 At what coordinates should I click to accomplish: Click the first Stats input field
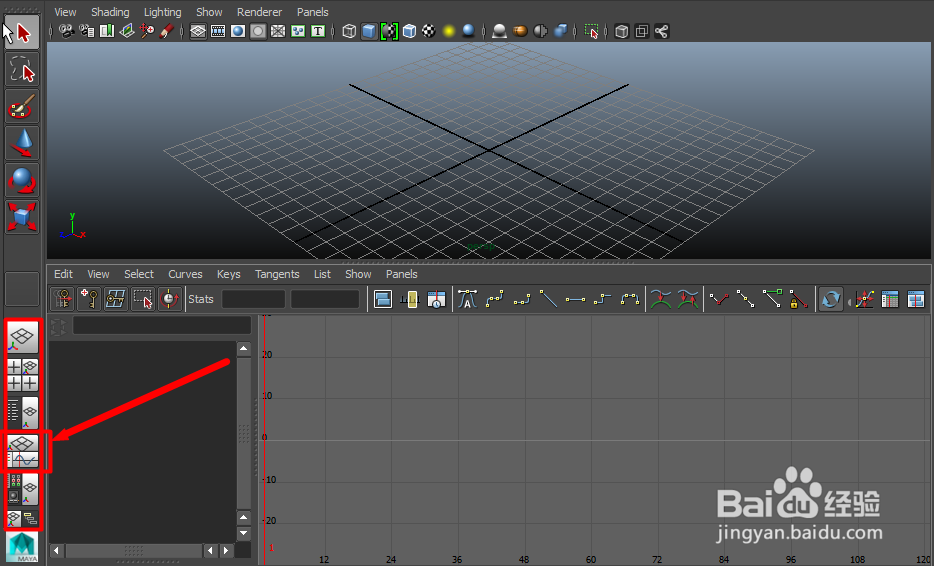(x=253, y=299)
